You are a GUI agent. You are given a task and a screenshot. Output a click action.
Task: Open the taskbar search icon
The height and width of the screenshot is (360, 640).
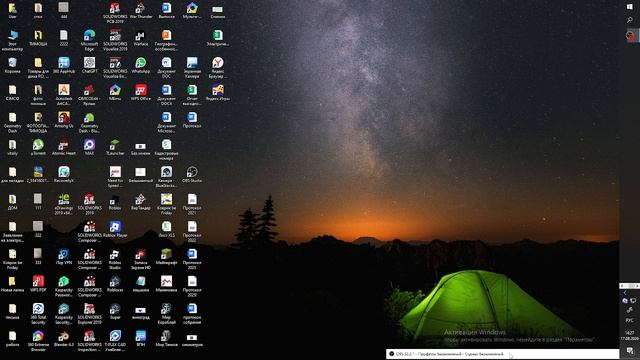630,20
